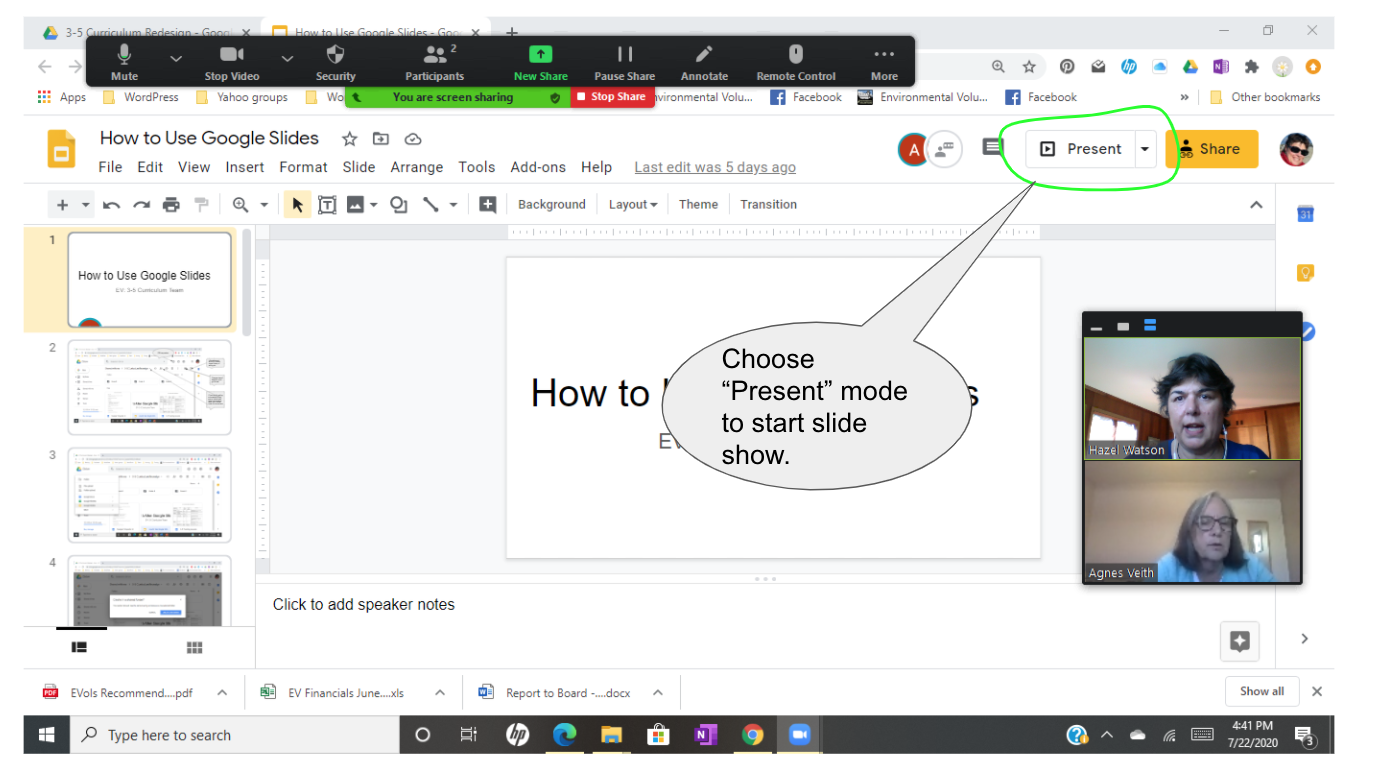The image size is (1388, 776).
Task: Open the new slide layout dropdown arrow
Action: coord(85,205)
